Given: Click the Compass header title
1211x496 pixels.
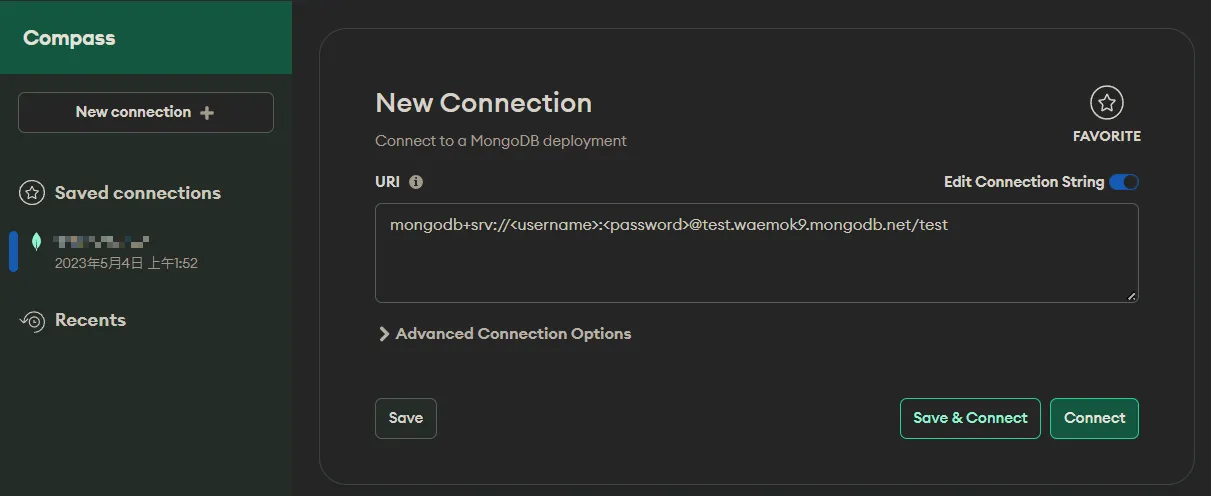Looking at the screenshot, I should [x=69, y=38].
